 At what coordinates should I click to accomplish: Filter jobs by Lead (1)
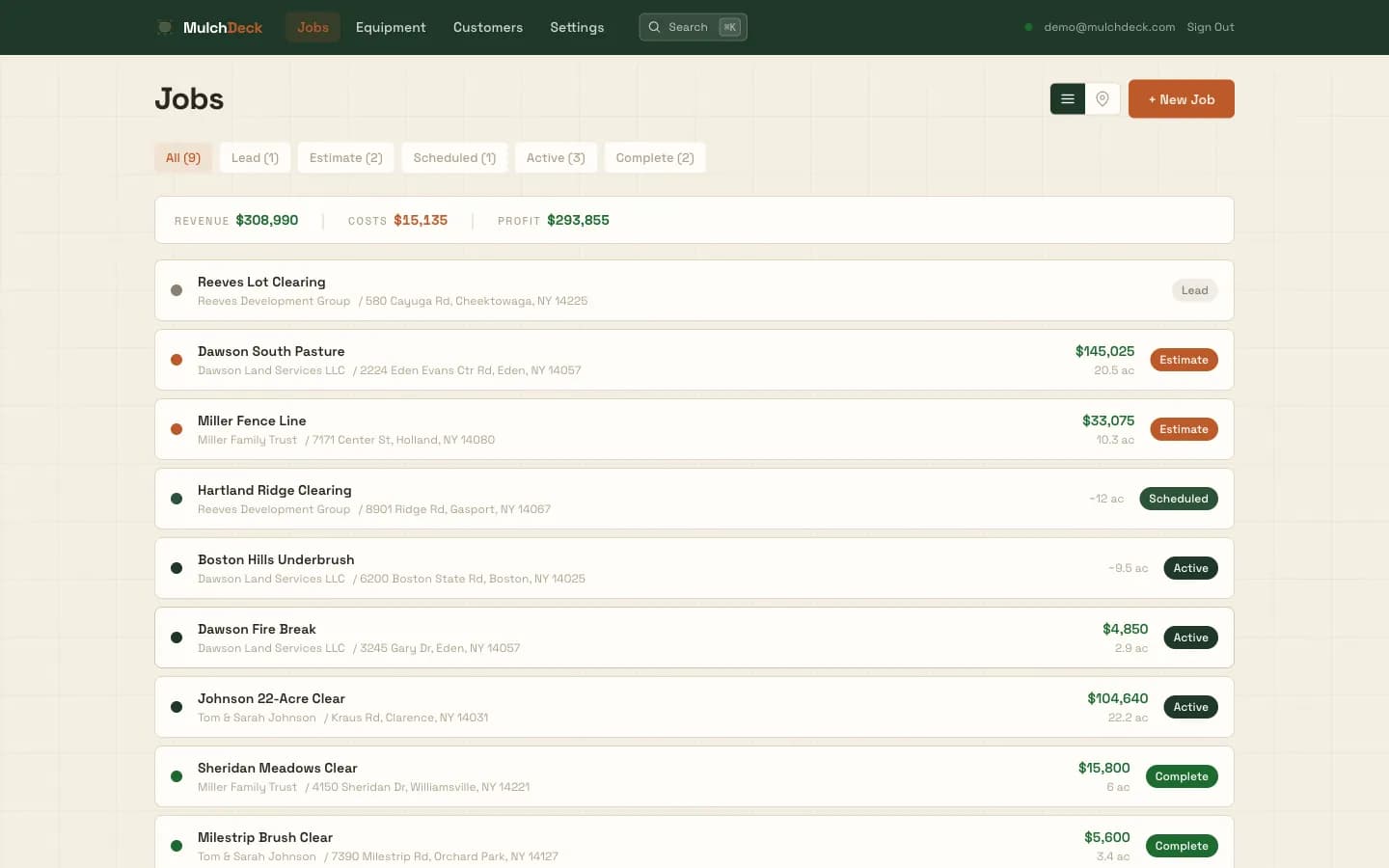[255, 158]
